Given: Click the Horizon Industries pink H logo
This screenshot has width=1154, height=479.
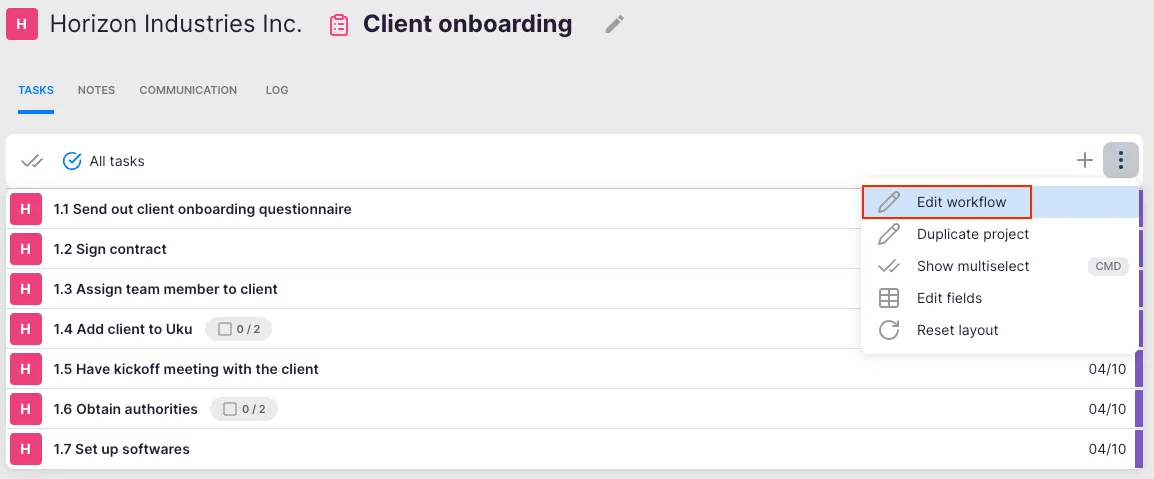Looking at the screenshot, I should [22, 25].
